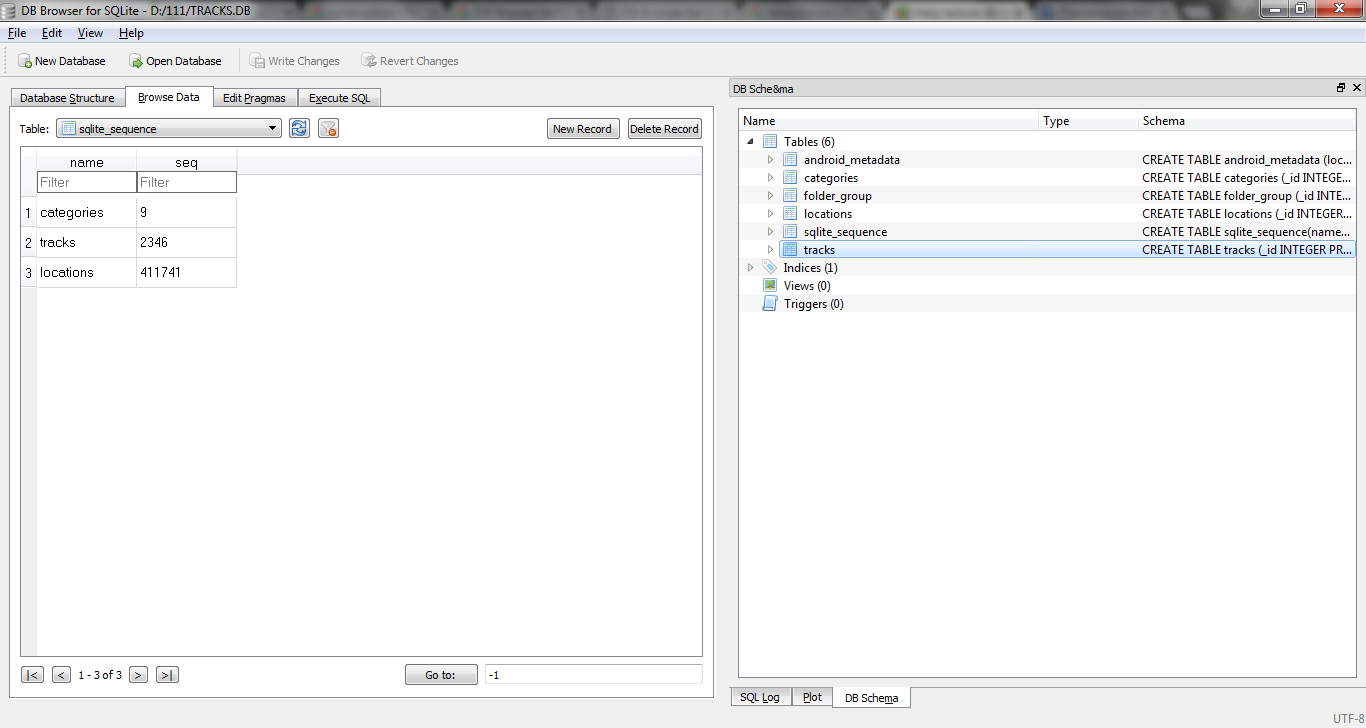
Task: Collapse the Tables (6) tree node
Action: (751, 142)
